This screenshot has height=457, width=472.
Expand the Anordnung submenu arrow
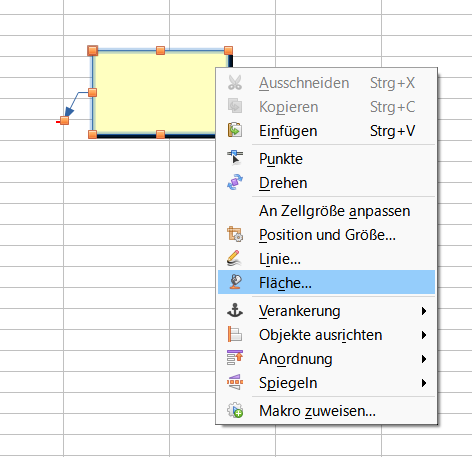click(x=424, y=359)
